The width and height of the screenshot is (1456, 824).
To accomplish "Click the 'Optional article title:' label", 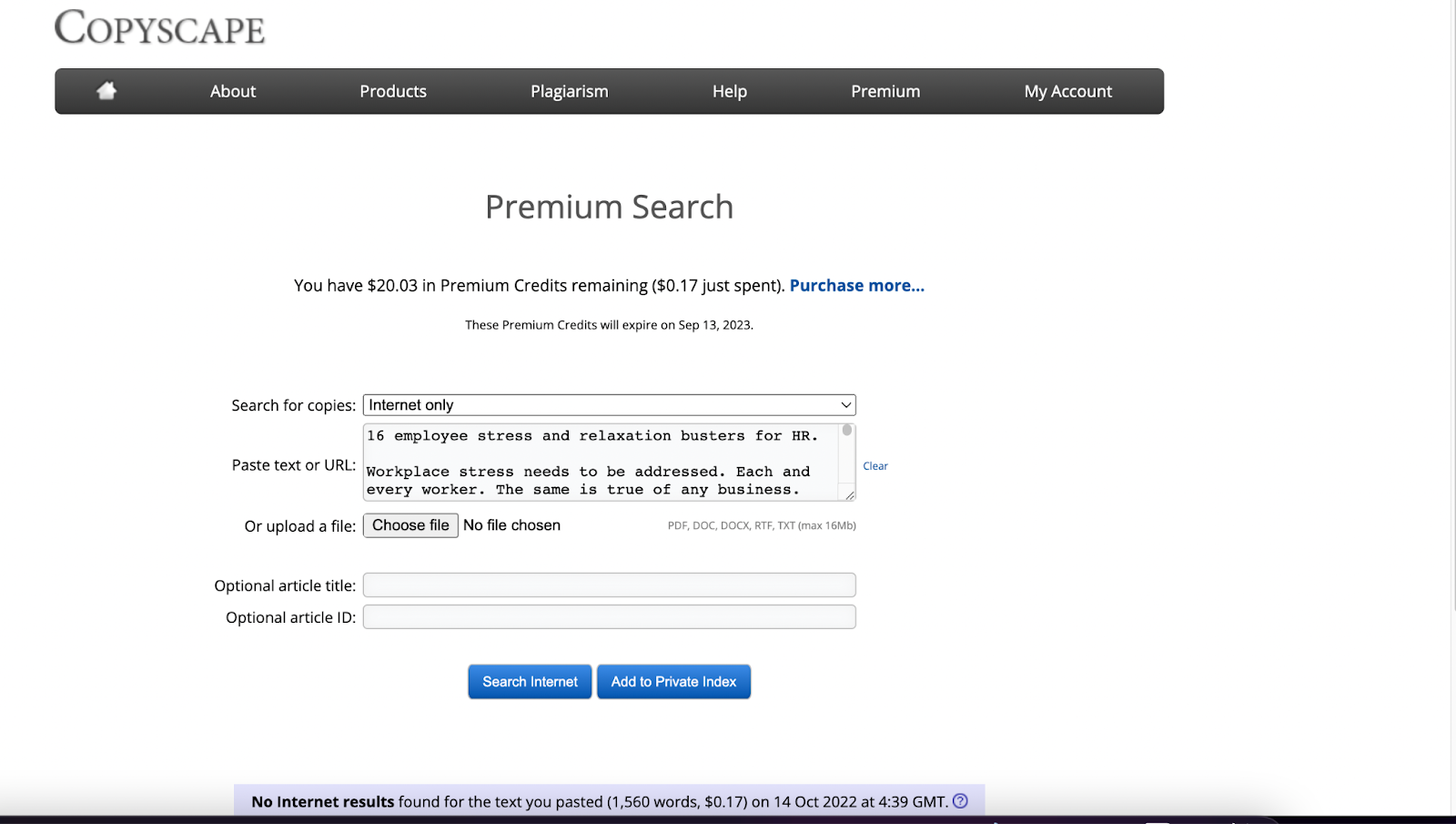I will coord(285,585).
